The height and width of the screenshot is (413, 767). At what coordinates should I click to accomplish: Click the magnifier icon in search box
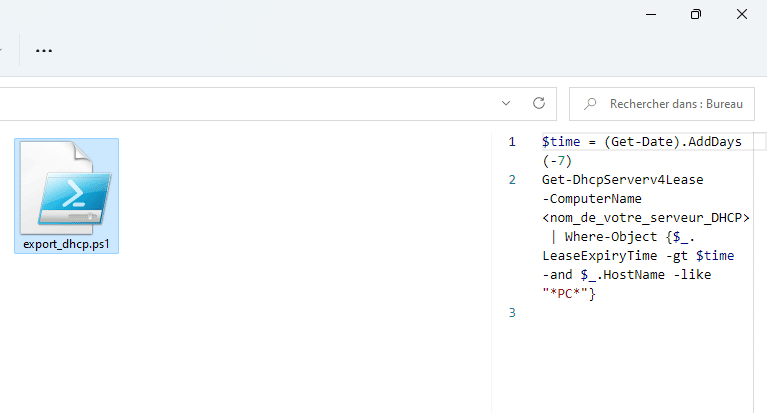point(590,104)
